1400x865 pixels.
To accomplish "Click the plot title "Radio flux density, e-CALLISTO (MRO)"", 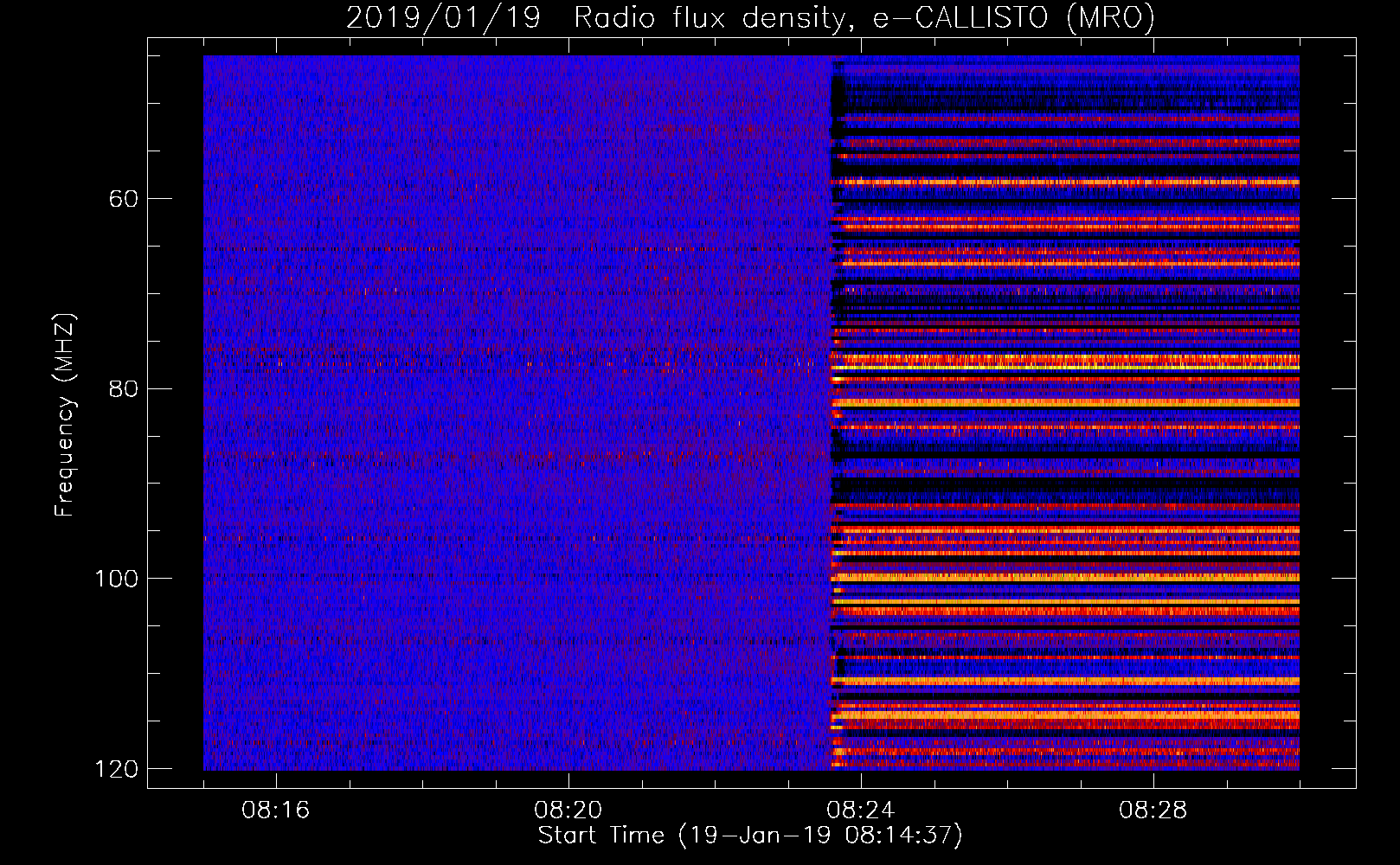I will (864, 17).
